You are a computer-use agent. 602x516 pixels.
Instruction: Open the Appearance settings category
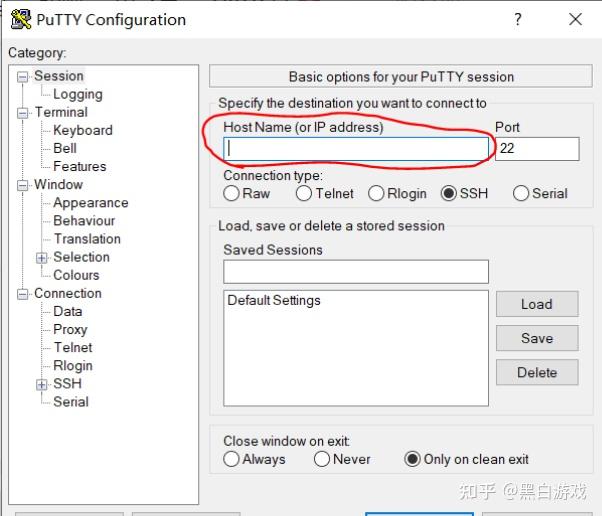point(91,202)
